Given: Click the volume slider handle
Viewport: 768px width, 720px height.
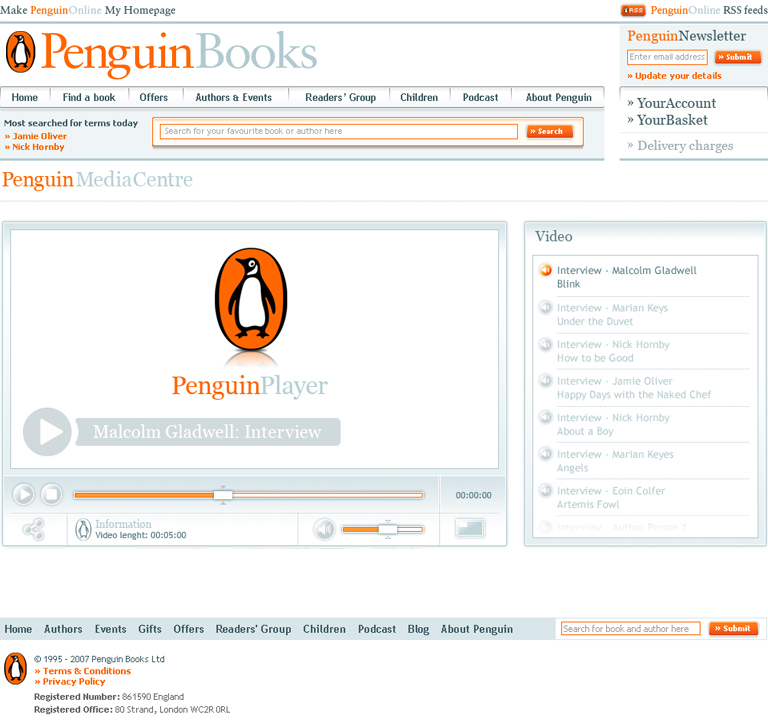Looking at the screenshot, I should pyautogui.click(x=386, y=529).
